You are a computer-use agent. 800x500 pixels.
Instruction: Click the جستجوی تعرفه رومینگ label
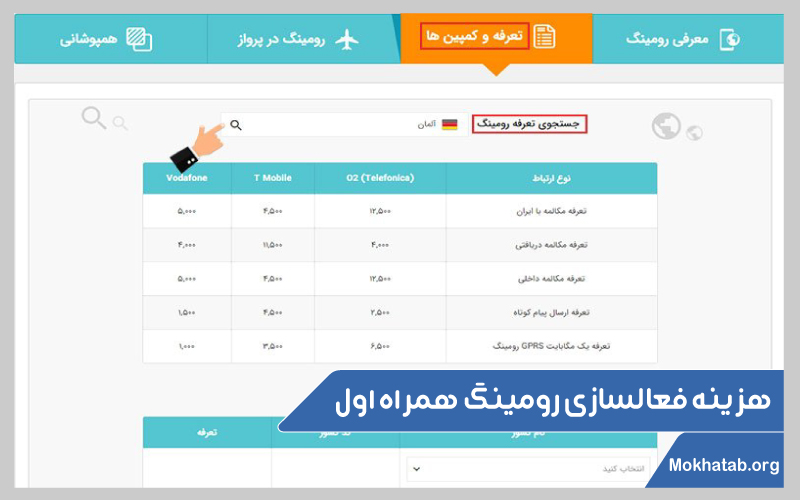(529, 124)
